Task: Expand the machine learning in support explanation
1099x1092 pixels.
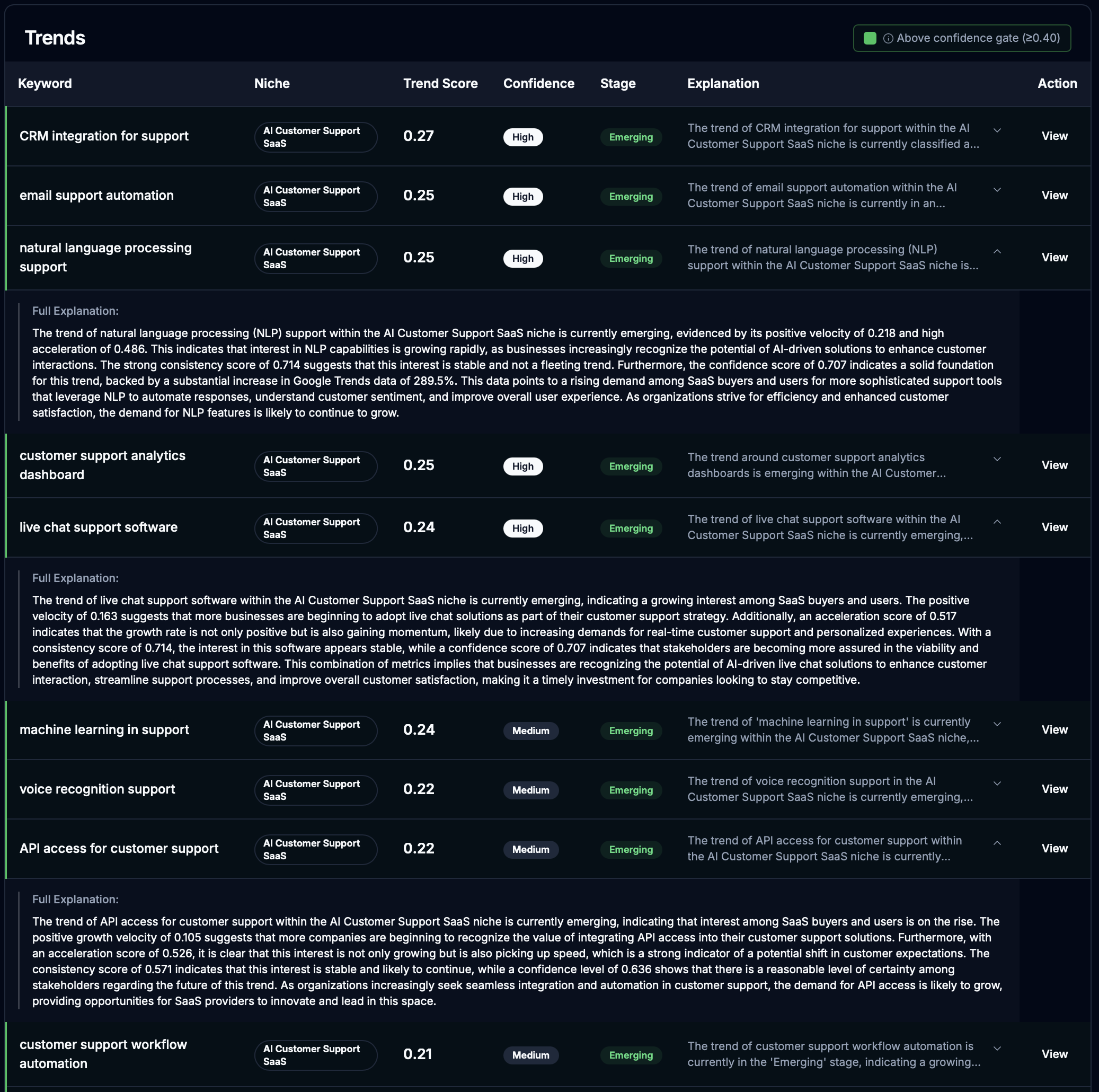Action: 997,723
